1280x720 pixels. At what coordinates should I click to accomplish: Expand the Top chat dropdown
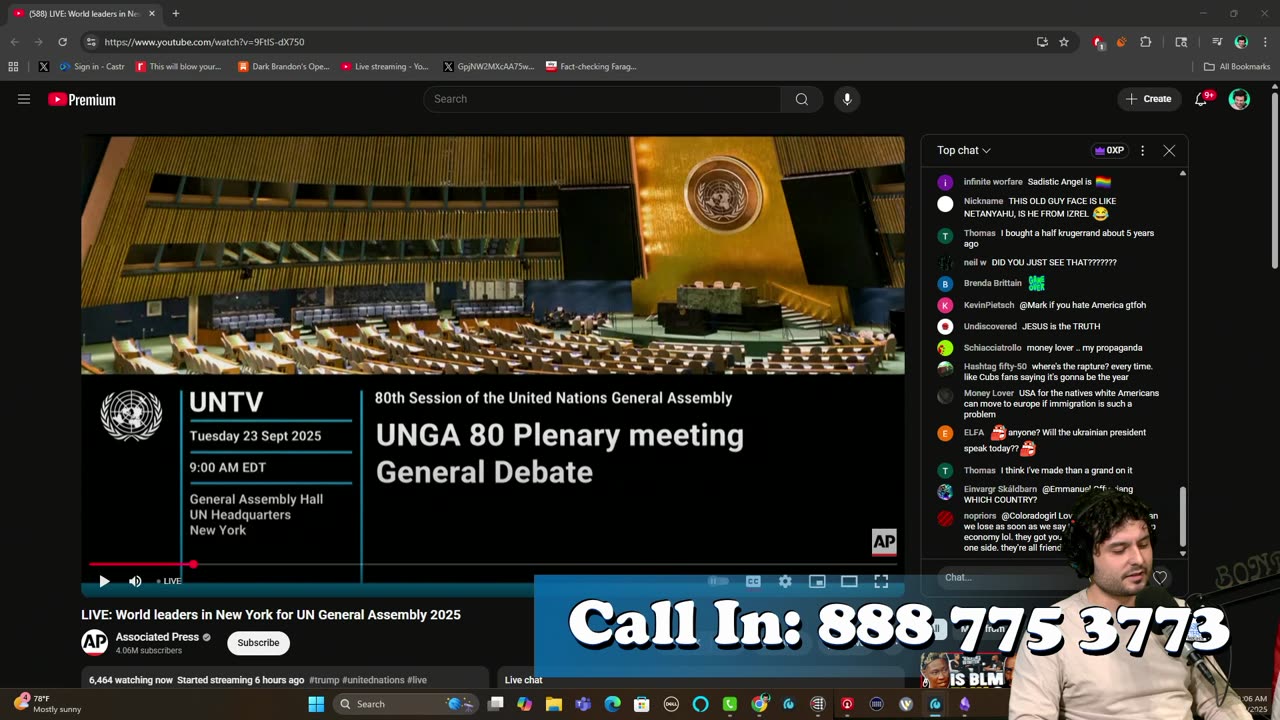tap(964, 150)
